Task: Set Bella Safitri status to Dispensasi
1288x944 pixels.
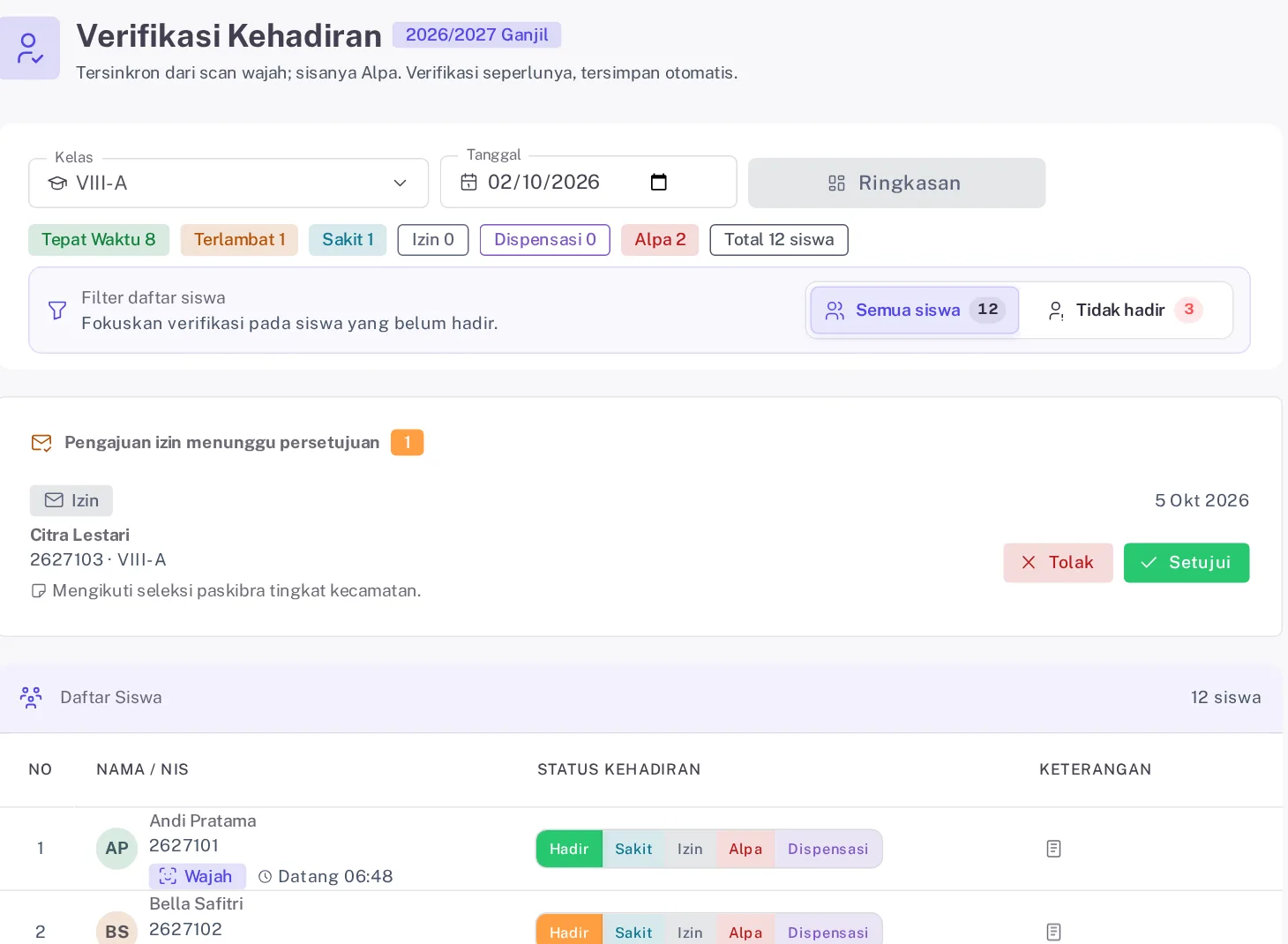Action: tap(828, 931)
